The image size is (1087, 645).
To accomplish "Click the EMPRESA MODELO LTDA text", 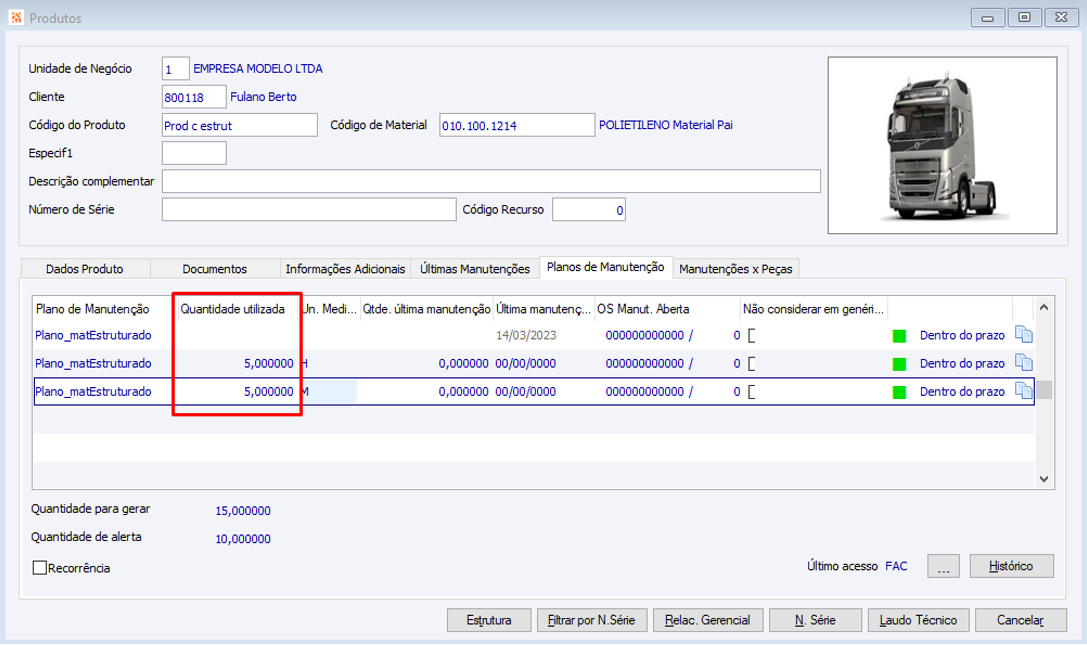I will [x=258, y=69].
